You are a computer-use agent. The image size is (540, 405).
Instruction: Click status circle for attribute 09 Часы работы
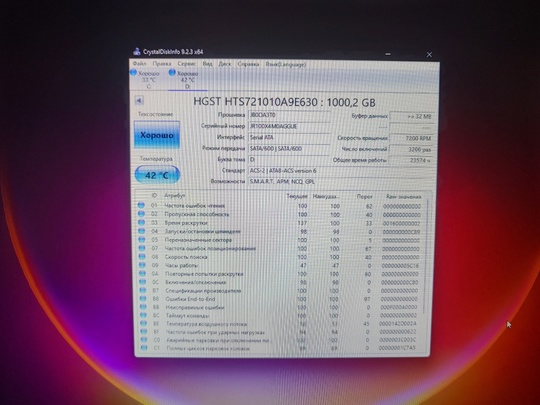pos(142,265)
